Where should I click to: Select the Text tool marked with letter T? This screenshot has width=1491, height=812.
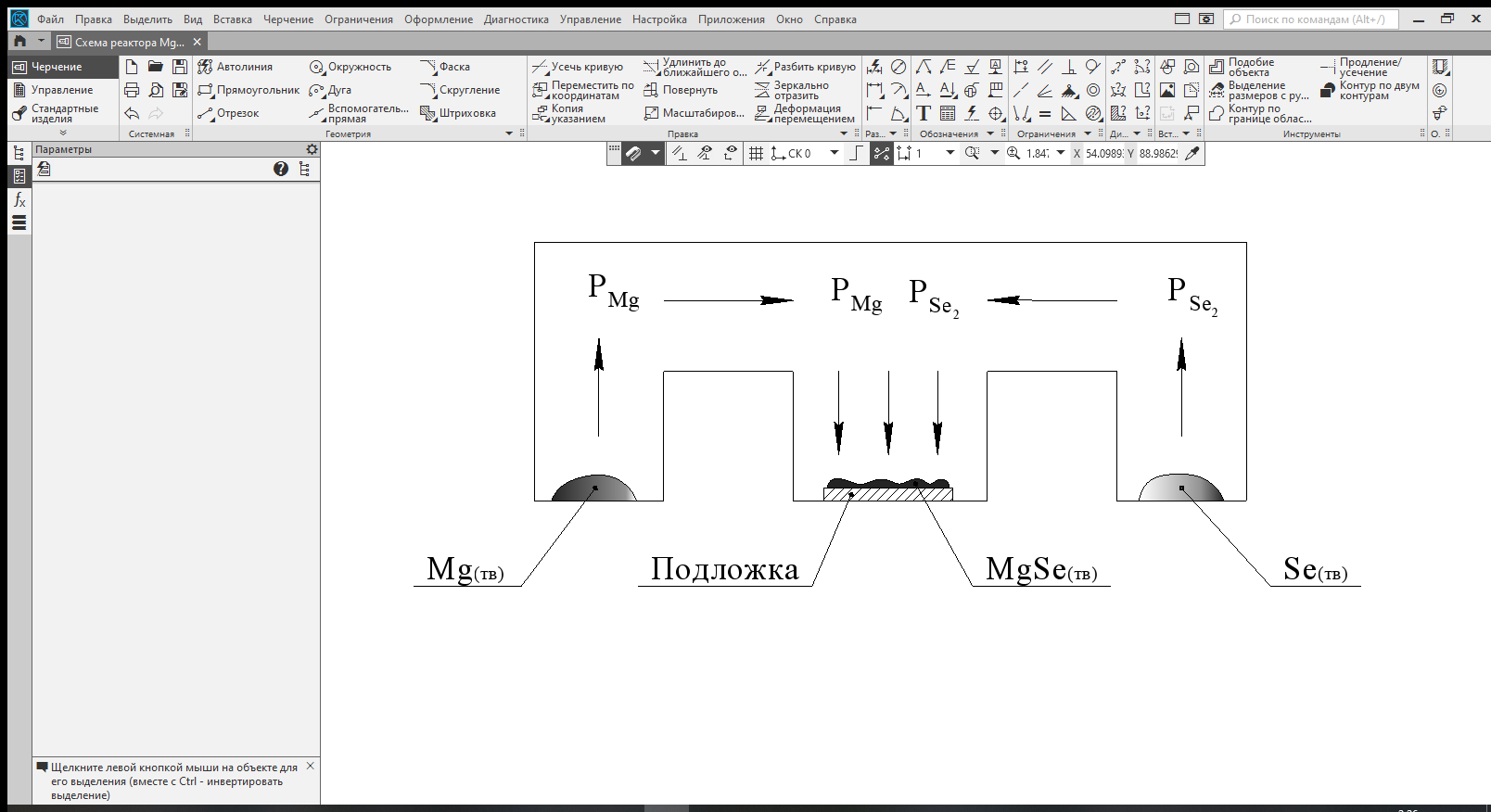point(924,113)
